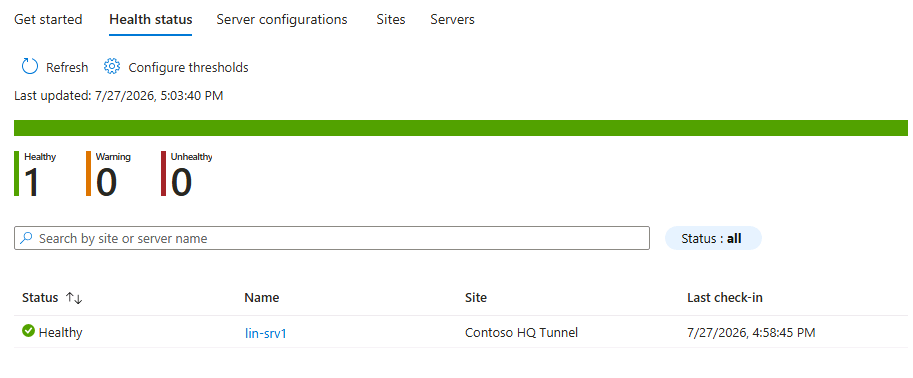Image resolution: width=913 pixels, height=378 pixels.
Task: Open the Status : all filter pill
Action: [x=713, y=238]
